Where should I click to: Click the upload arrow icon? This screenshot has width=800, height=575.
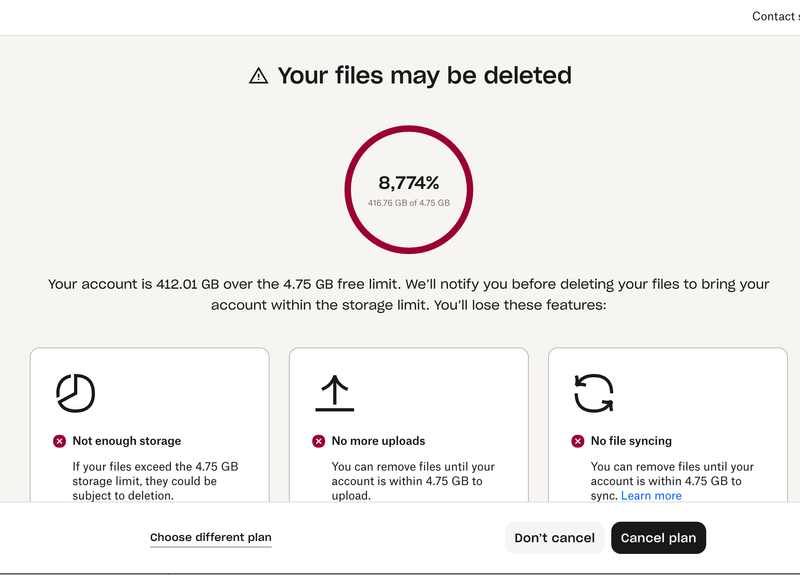[x=334, y=393]
